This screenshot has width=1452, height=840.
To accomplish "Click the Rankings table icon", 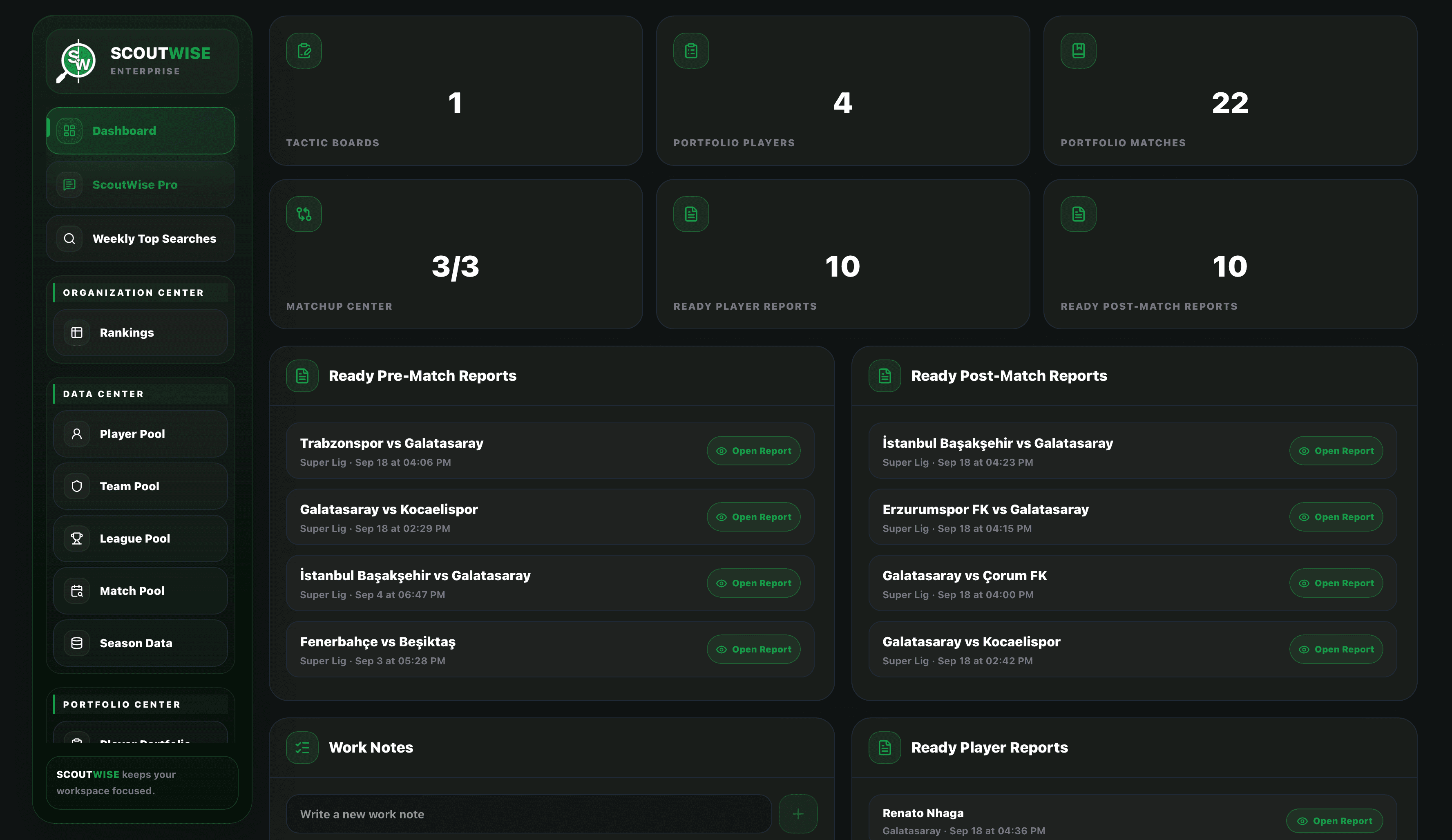I will click(x=77, y=333).
